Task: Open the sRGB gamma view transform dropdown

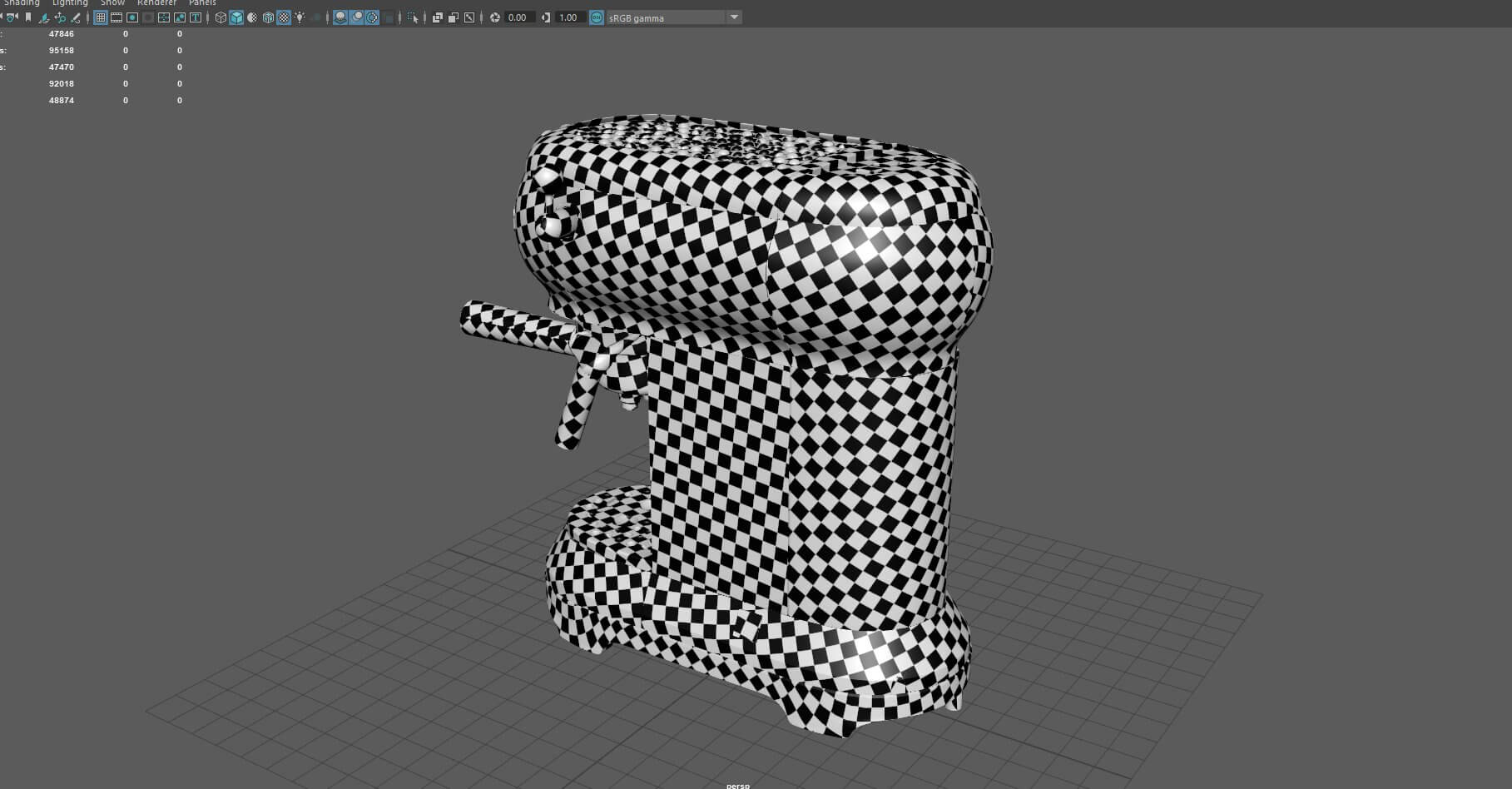Action: 734,17
